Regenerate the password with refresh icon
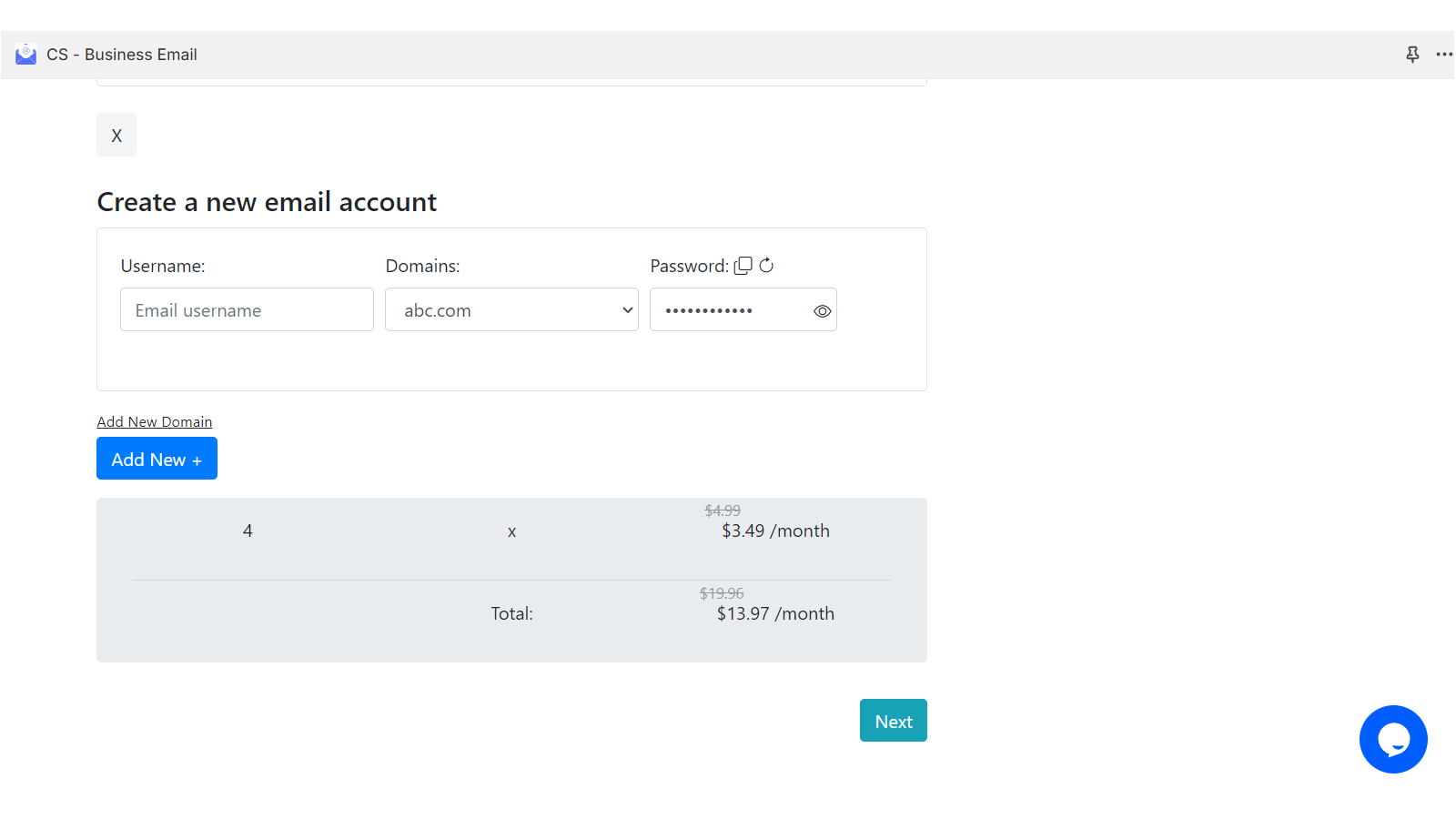 click(x=766, y=266)
